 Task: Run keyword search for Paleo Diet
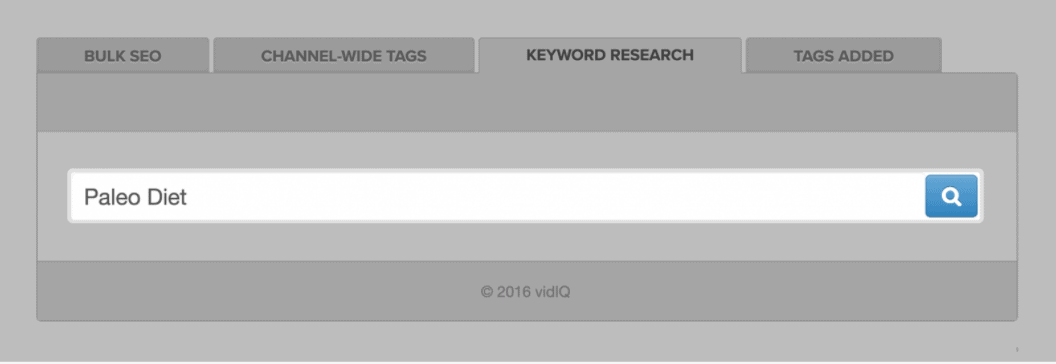point(951,195)
